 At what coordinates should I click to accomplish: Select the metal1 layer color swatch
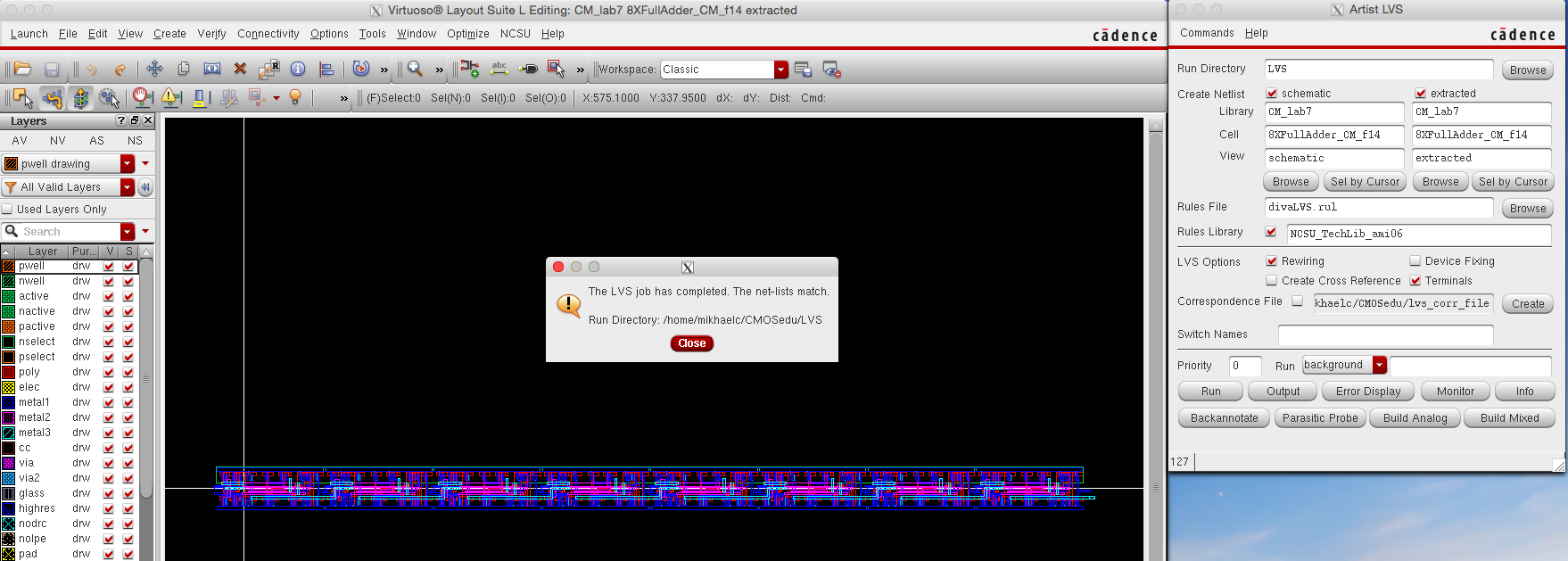coord(9,402)
